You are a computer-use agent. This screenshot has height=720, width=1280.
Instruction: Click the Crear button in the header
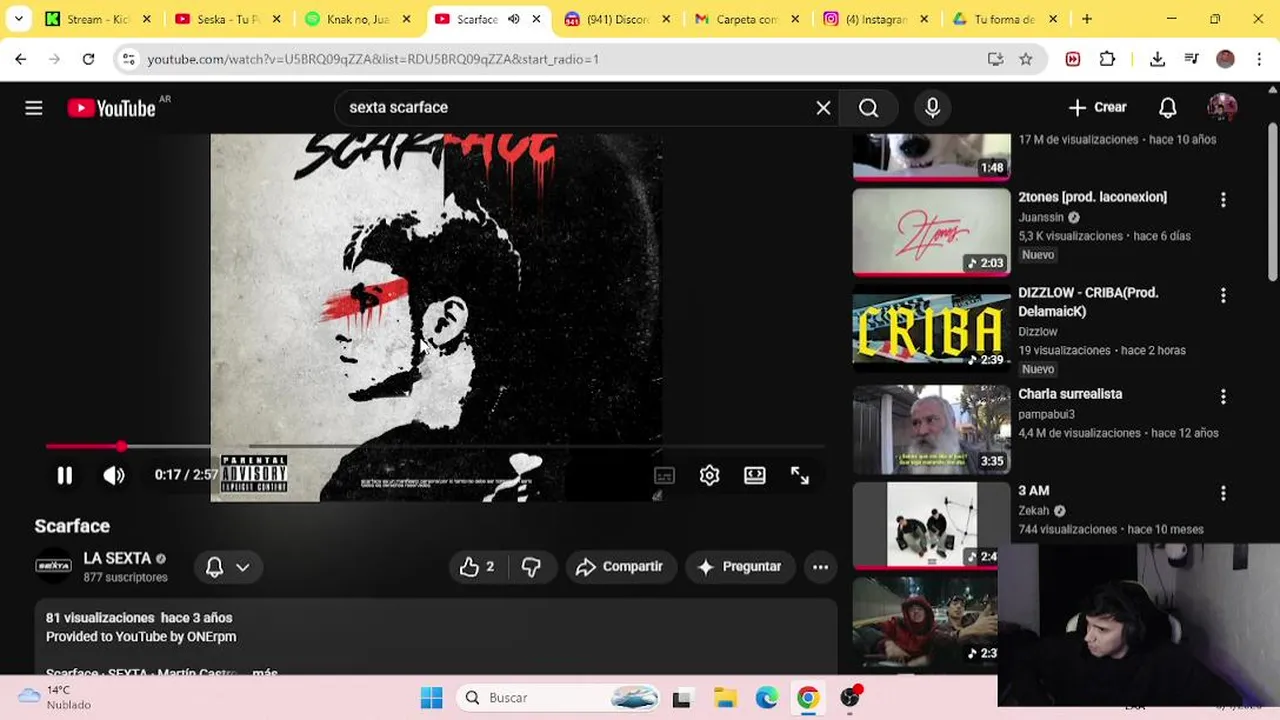coord(1097,108)
